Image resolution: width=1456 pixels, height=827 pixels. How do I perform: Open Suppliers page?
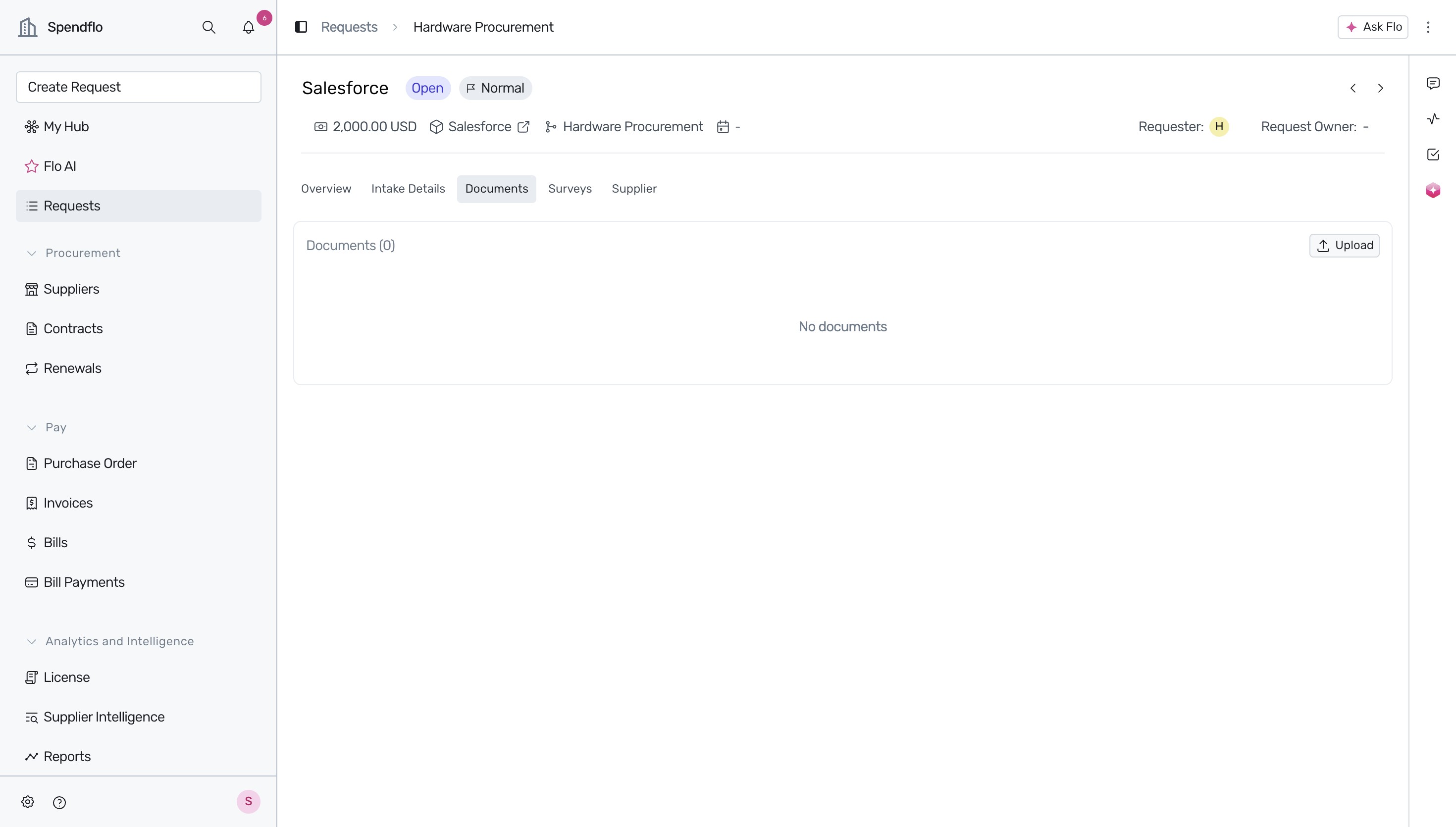pos(139,289)
